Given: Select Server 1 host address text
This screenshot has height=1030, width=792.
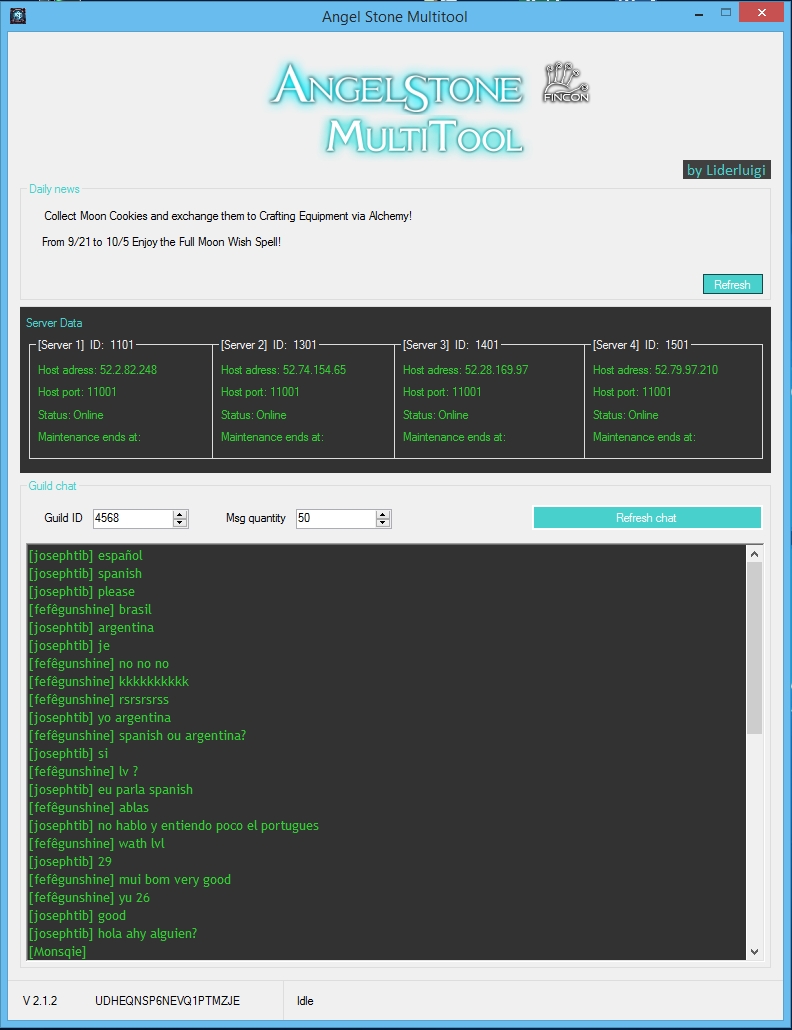Looking at the screenshot, I should click(x=97, y=370).
